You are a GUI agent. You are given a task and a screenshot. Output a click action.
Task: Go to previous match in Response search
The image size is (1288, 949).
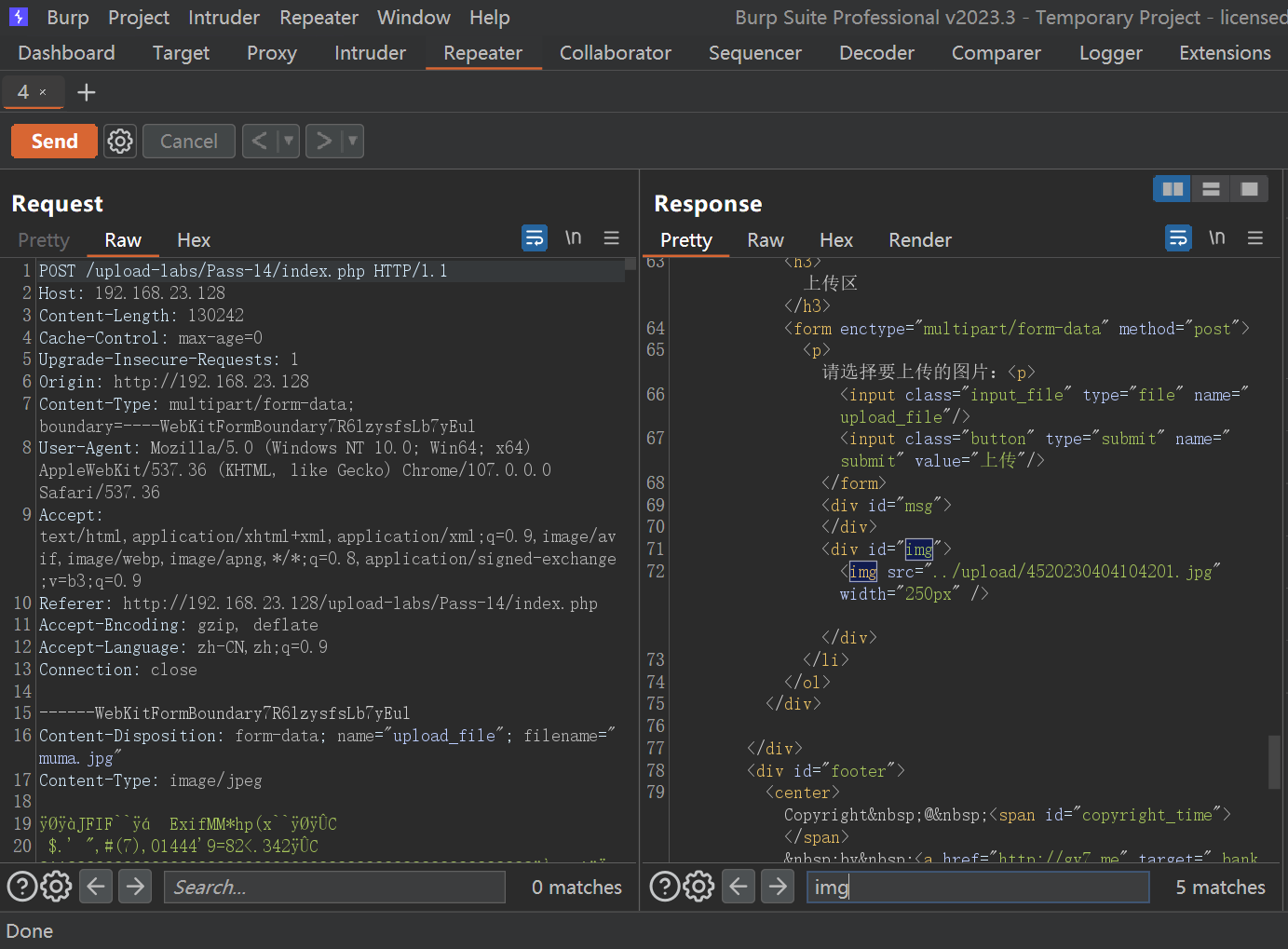739,887
